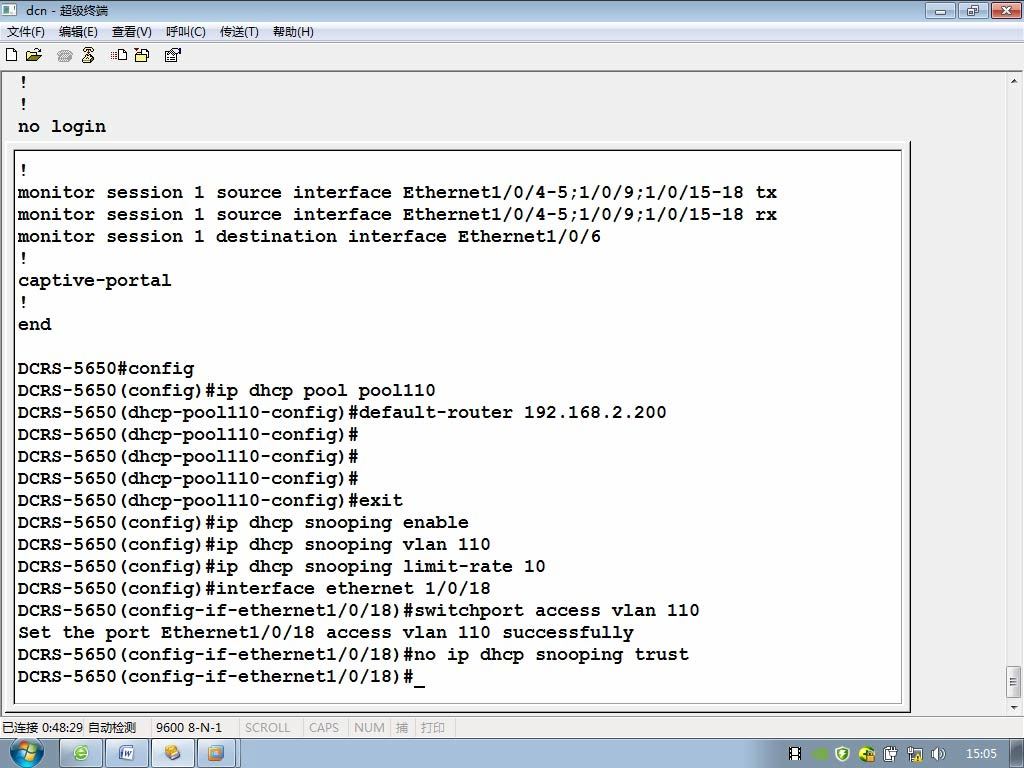1024x768 pixels.
Task: Open the 呼叫(C) menu
Action: 185,32
